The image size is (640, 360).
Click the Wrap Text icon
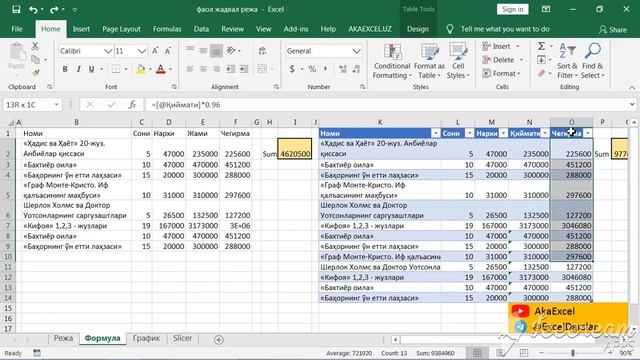click(x=262, y=51)
